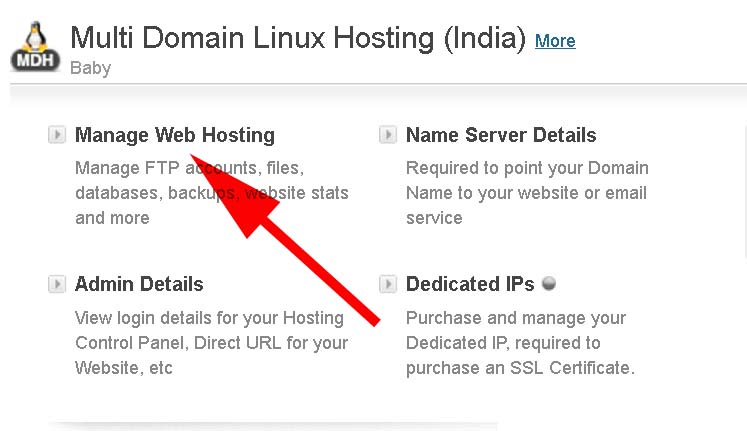Expand the arrow beside Manage Web Hosting

(57, 135)
